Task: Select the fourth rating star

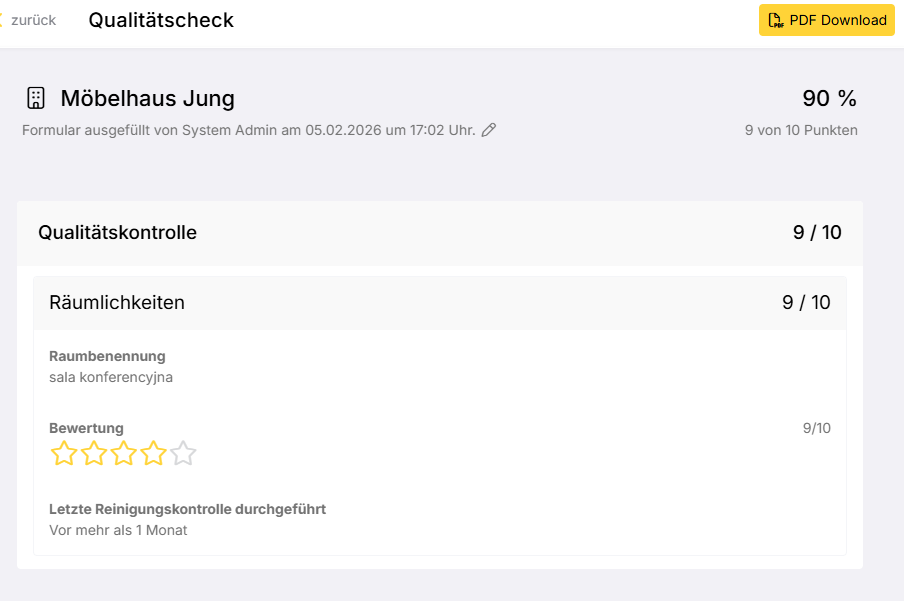Action: tap(153, 454)
